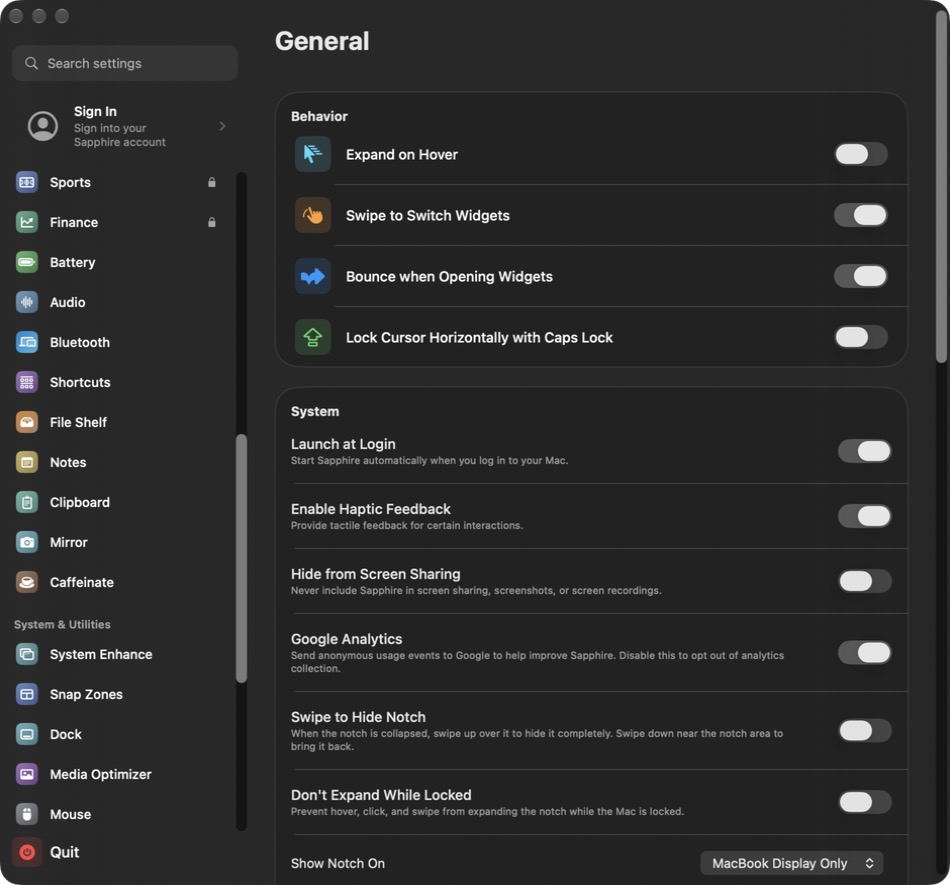
Task: Click the Swipe to Switch Widgets hand icon
Action: click(313, 215)
